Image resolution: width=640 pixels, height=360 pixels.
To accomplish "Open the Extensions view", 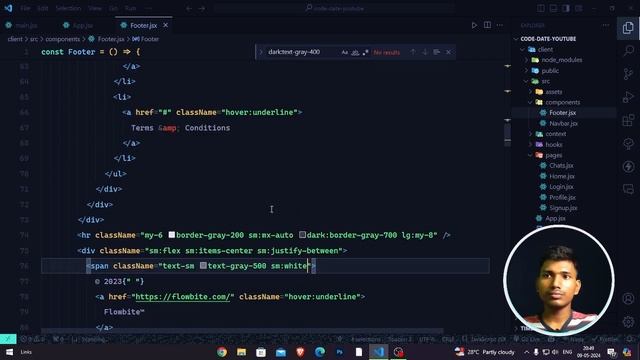I will tap(628, 120).
